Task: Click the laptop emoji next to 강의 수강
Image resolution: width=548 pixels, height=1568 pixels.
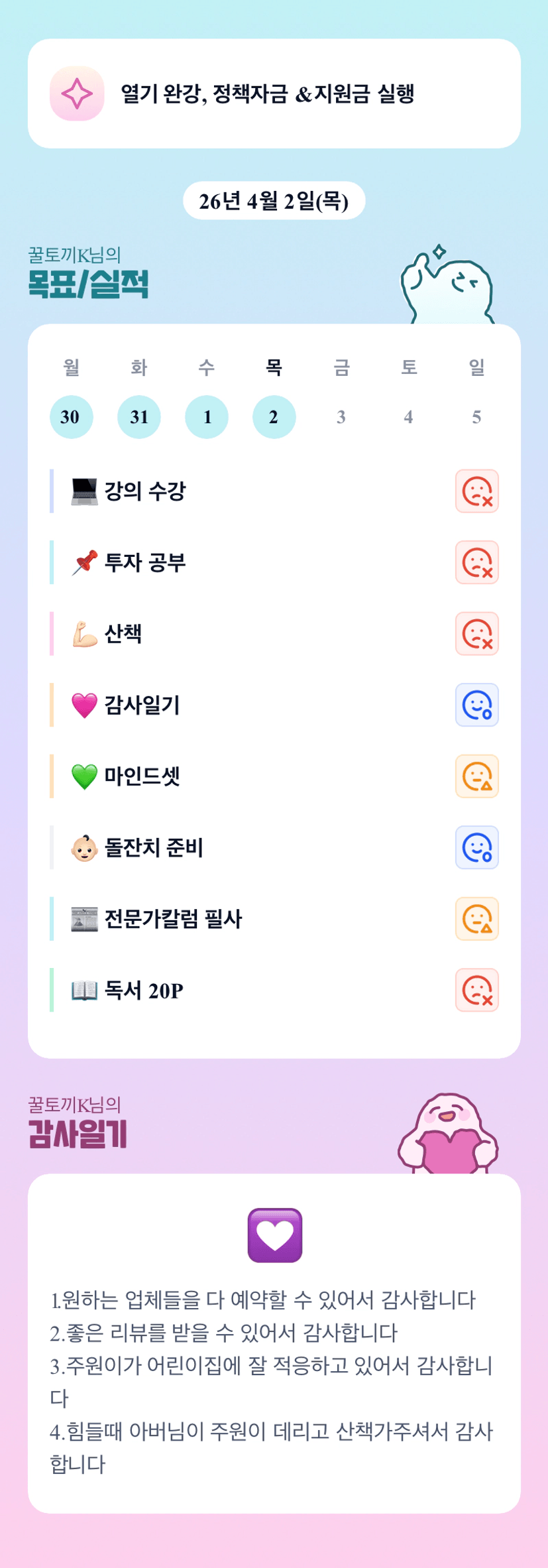Action: [84, 491]
